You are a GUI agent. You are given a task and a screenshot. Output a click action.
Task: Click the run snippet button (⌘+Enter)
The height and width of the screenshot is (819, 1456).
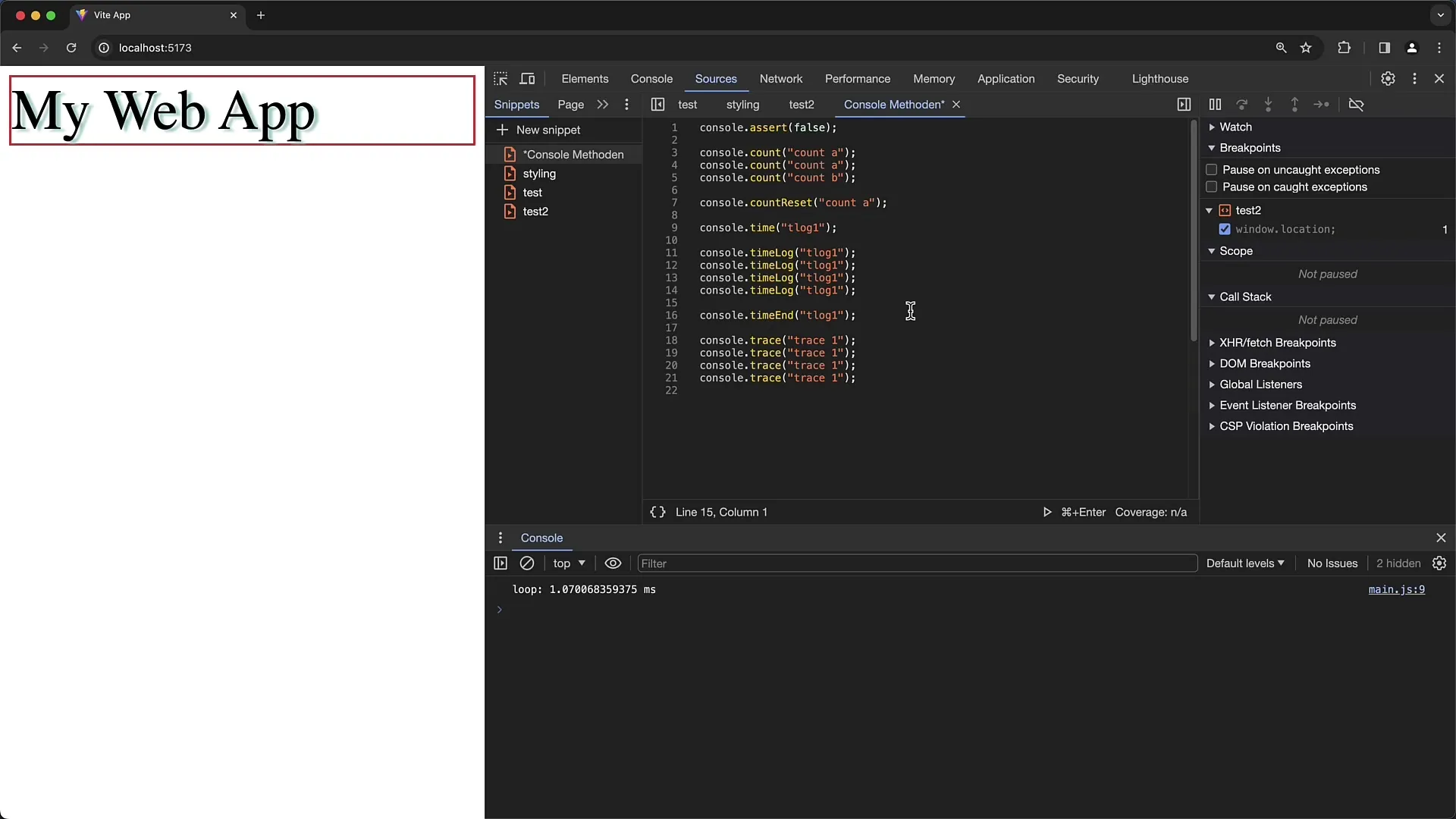coord(1047,512)
